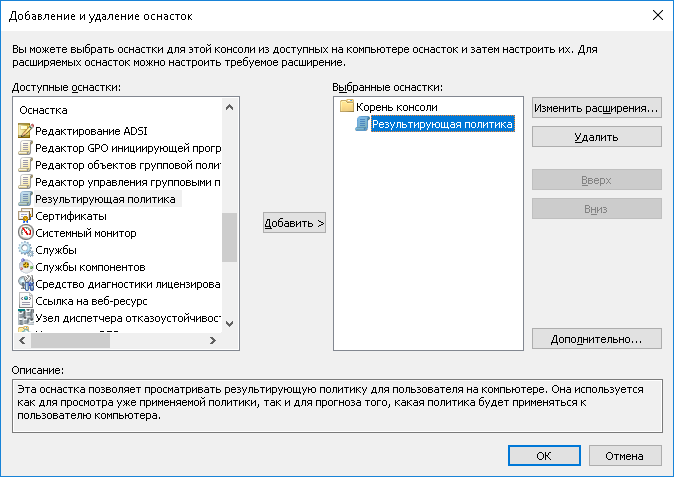Screen dimensions: 674x477
Task: Select the Редактирование ADSI snap-in icon
Action: [x=26, y=131]
